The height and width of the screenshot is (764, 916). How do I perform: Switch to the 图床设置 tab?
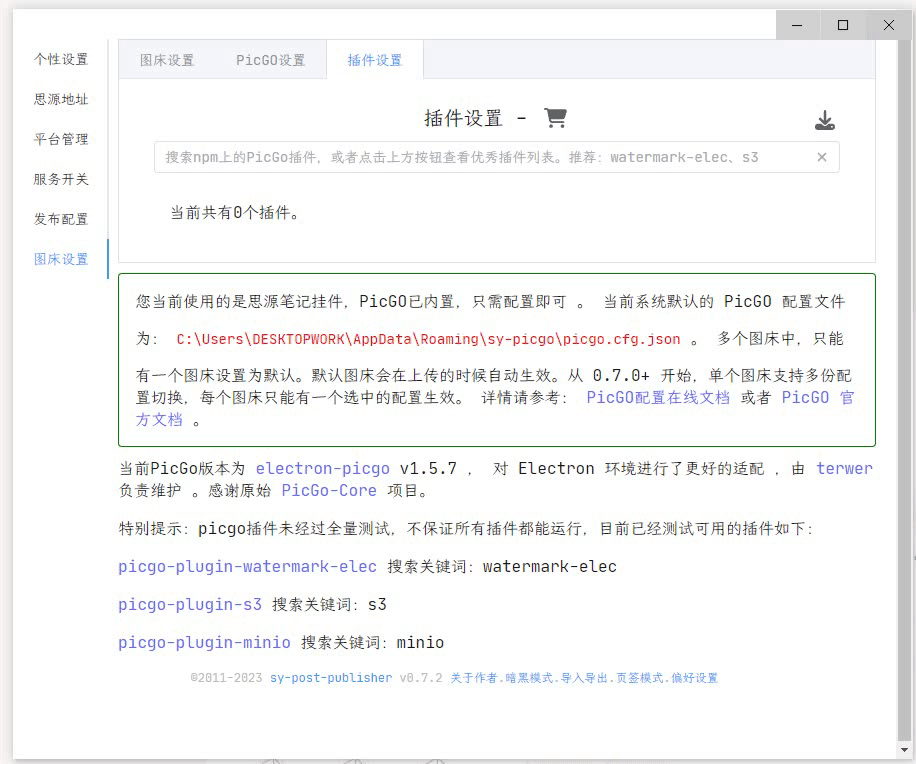click(x=167, y=60)
